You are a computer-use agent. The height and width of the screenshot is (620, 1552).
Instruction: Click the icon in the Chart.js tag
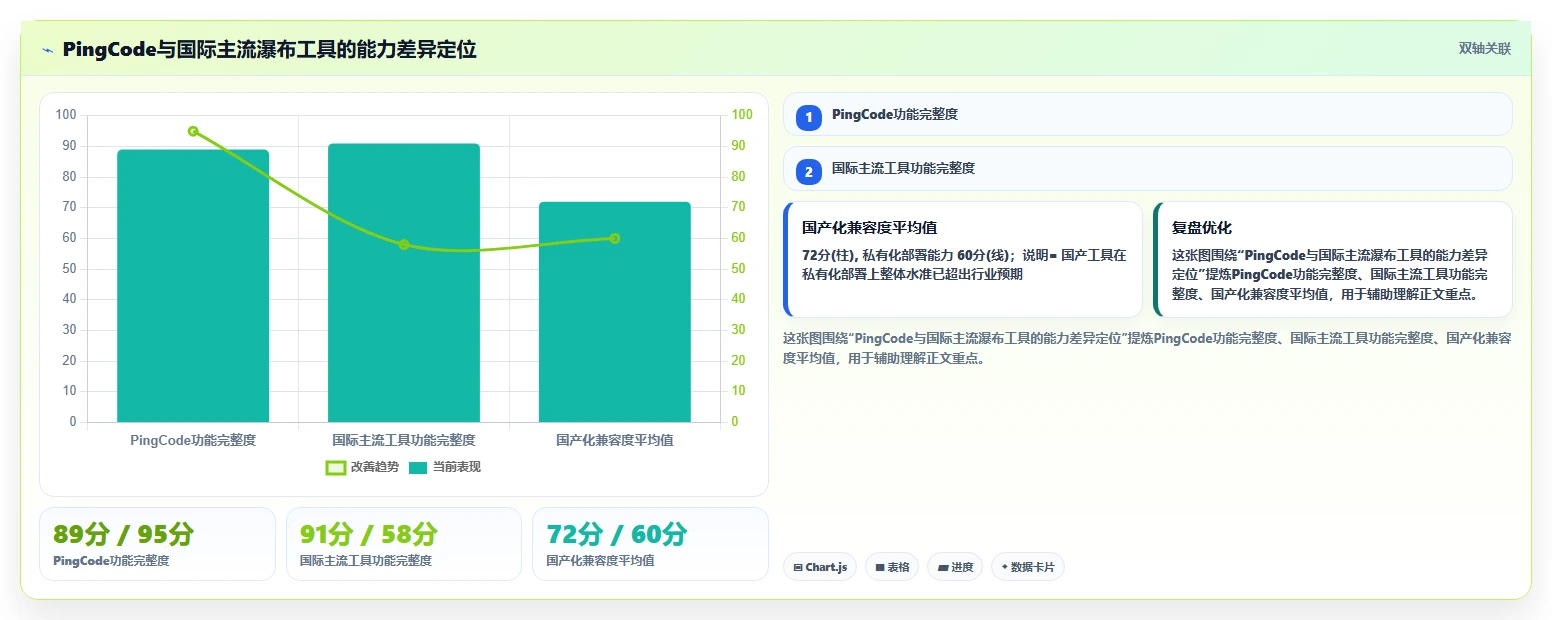pos(798,567)
